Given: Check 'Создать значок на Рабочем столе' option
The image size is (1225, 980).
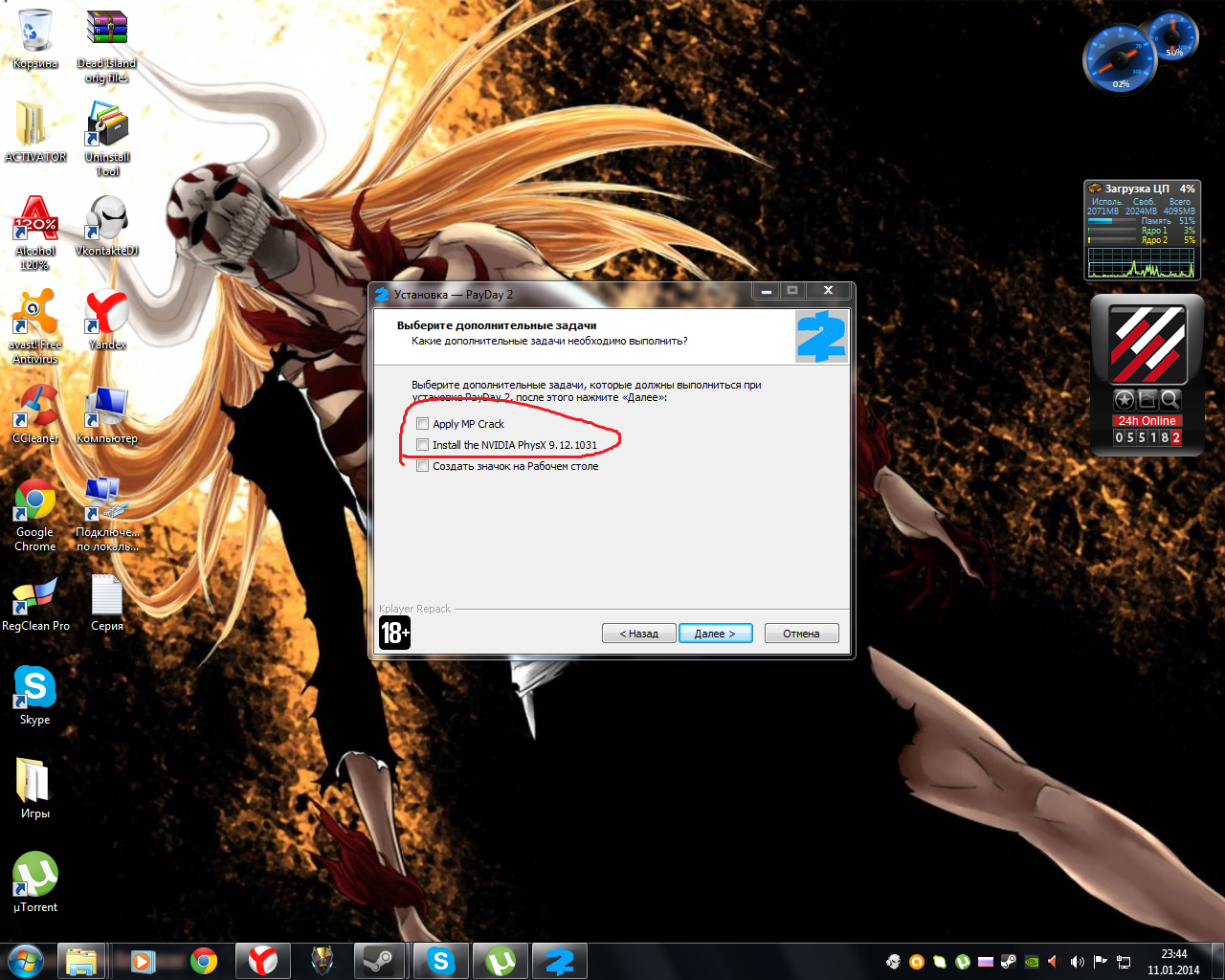Looking at the screenshot, I should [422, 466].
